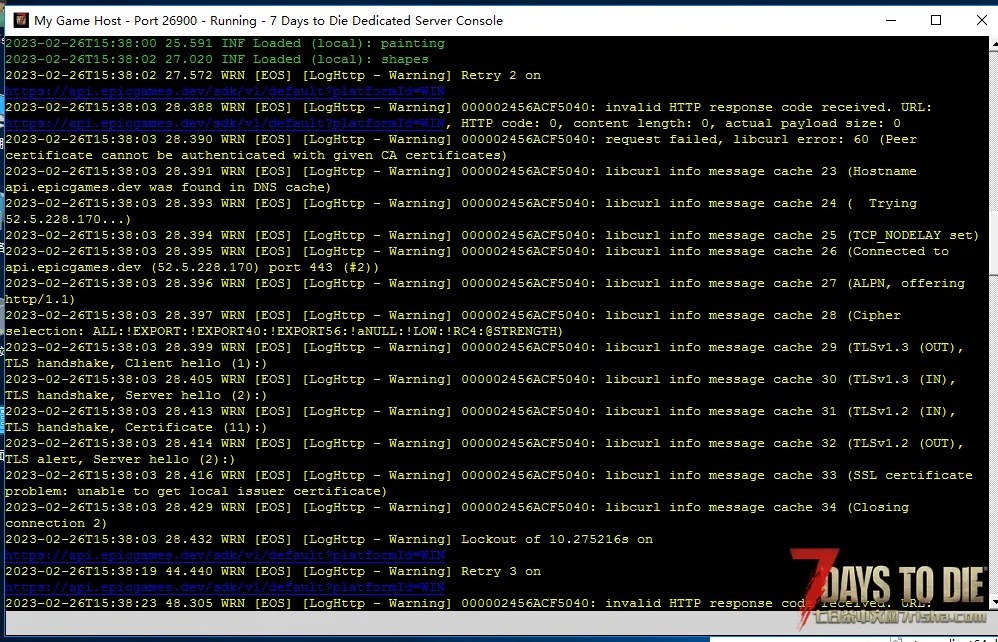Click the "selection: ALL:!EXPORT:!EXPORT40" cipher line

tap(284, 331)
